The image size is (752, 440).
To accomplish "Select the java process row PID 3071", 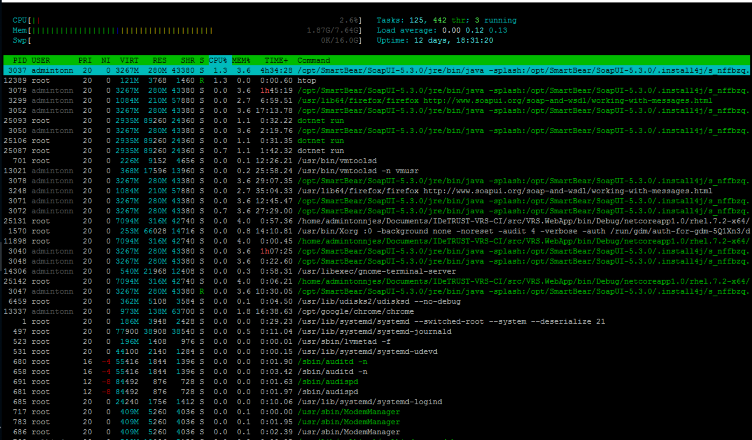I will (x=376, y=201).
